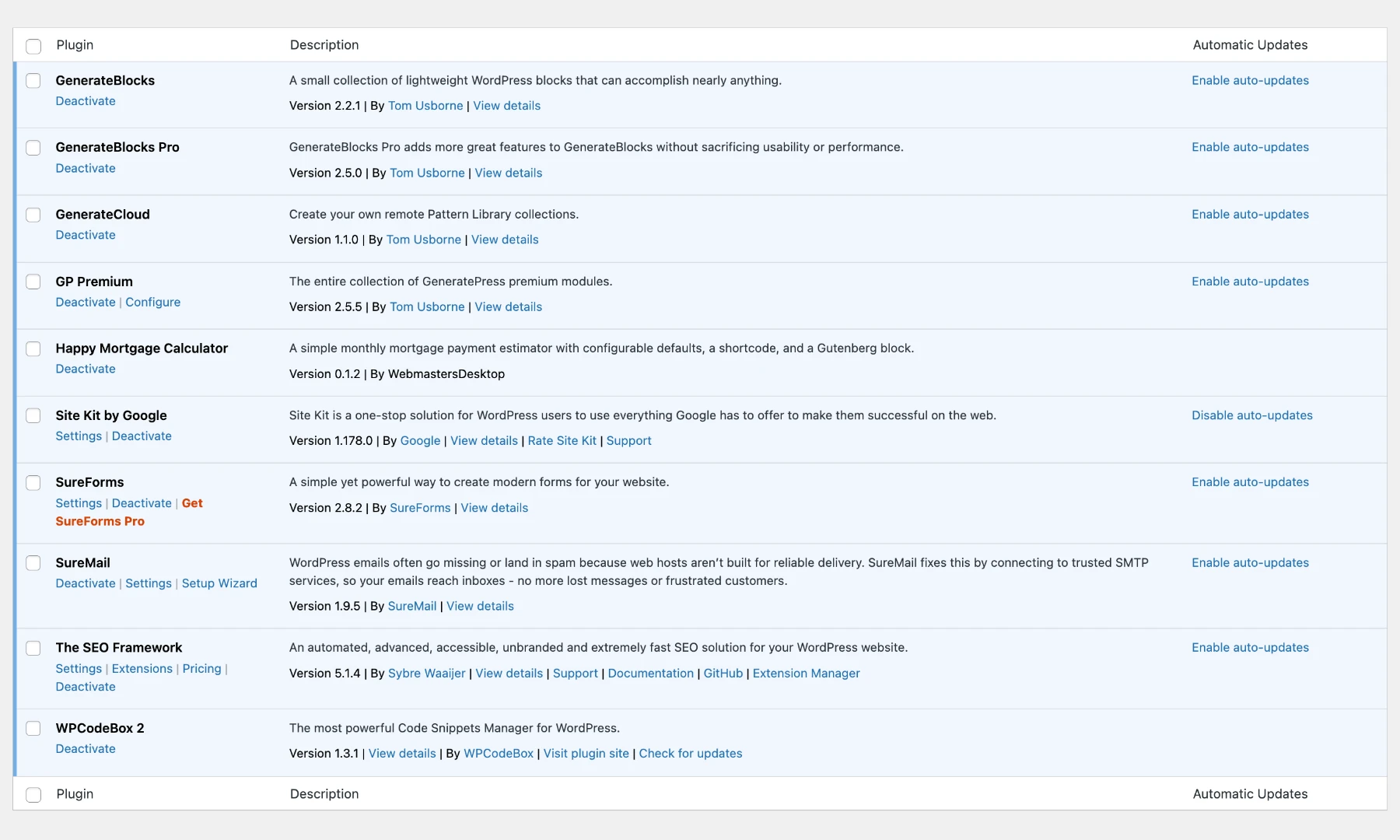
Task: Tick the Happy Mortgage Calculator checkbox
Action: (x=33, y=349)
